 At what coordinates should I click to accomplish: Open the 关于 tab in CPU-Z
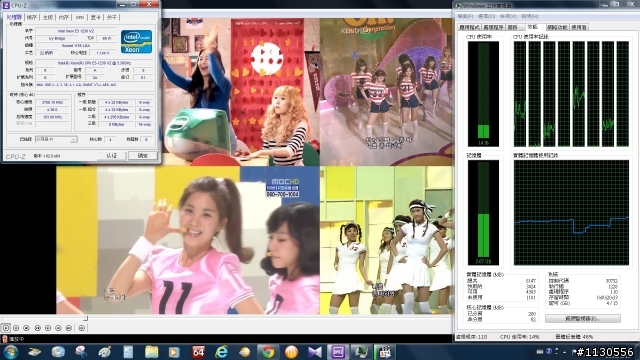click(111, 17)
